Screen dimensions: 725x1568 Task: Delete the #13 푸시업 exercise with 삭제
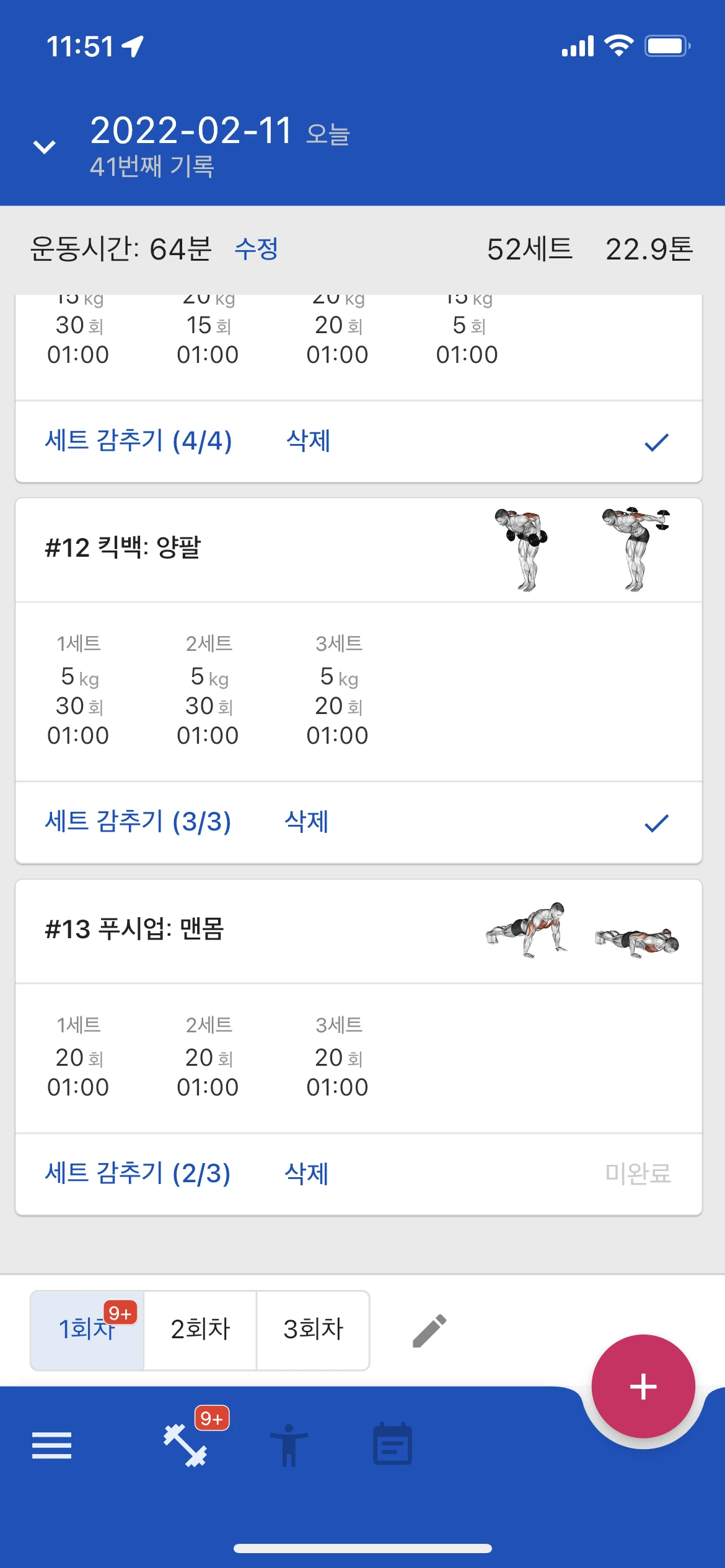tap(306, 1174)
